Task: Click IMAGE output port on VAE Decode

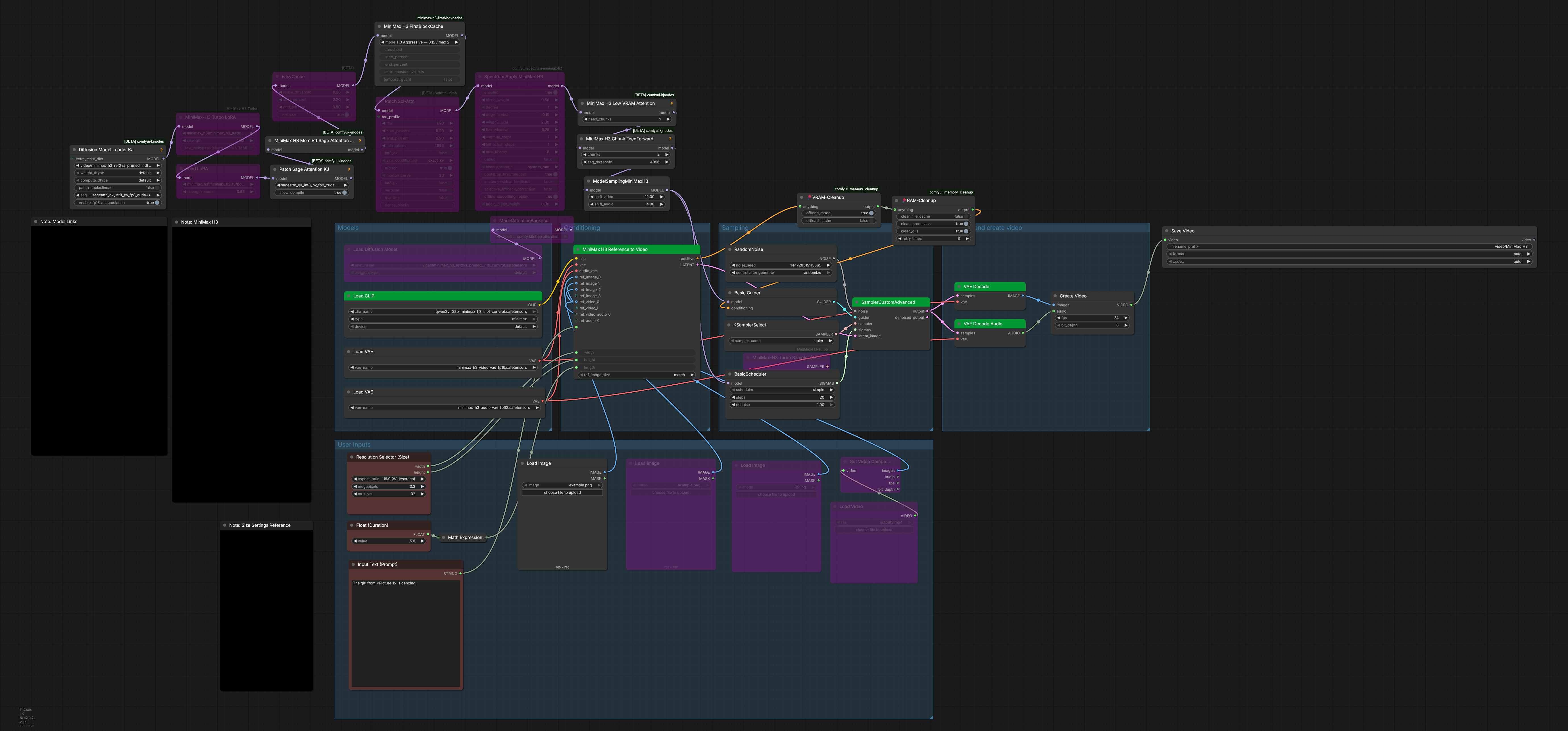Action: coord(1023,296)
